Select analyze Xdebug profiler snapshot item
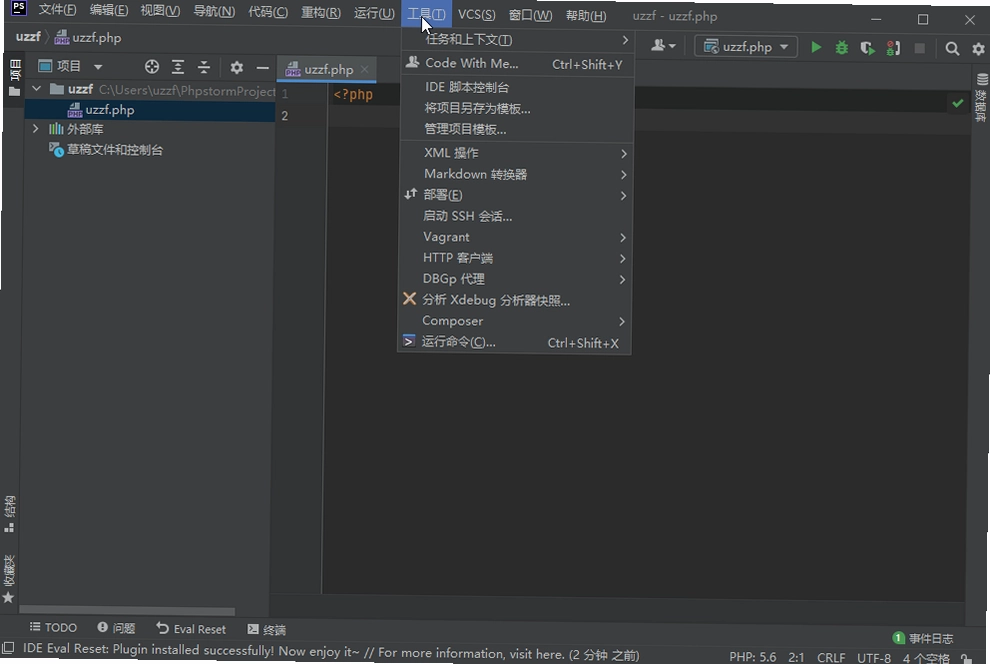Screen dimensions: 990x664 coord(515,300)
